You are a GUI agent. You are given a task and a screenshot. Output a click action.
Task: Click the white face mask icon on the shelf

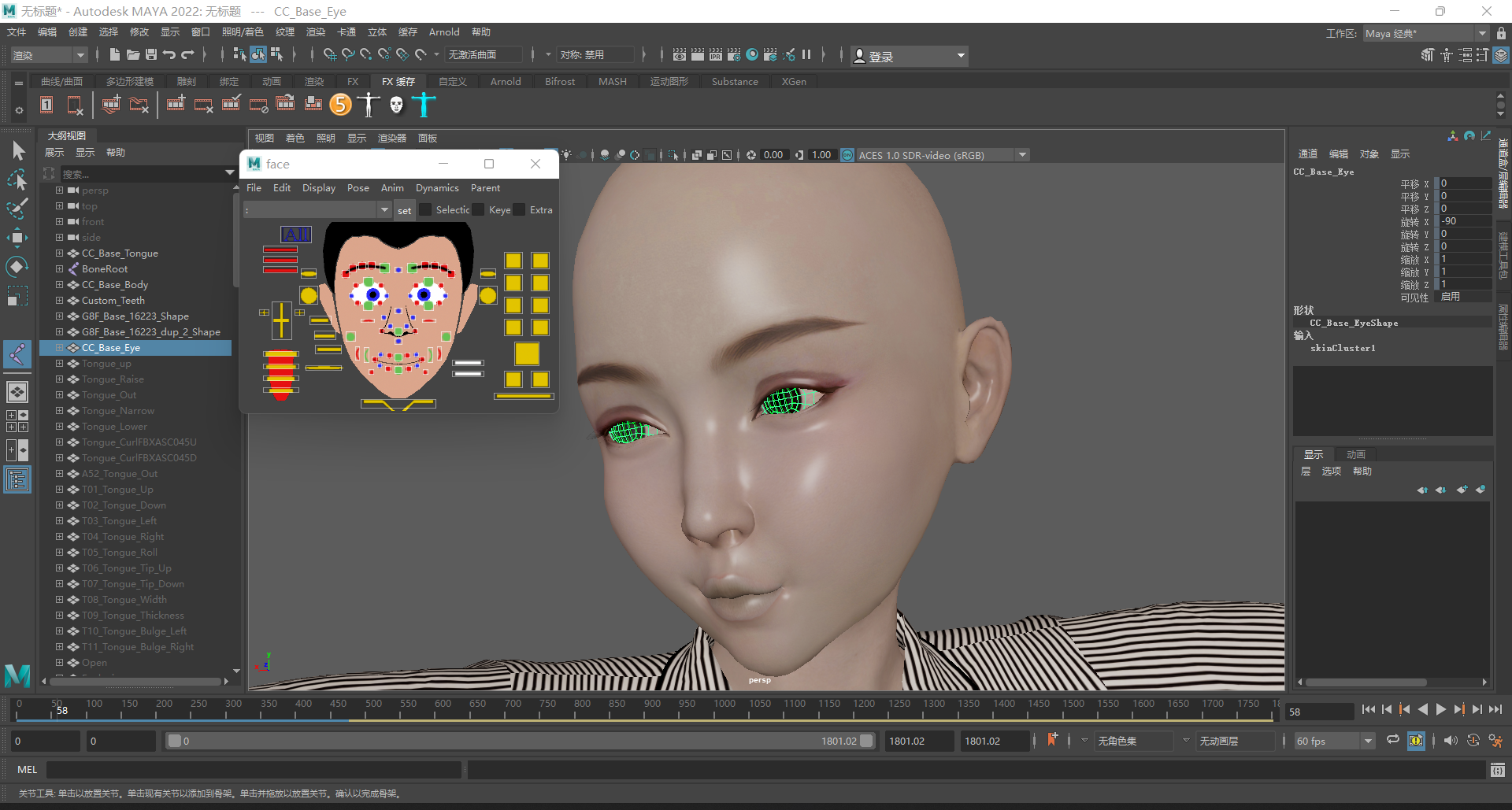coord(395,104)
